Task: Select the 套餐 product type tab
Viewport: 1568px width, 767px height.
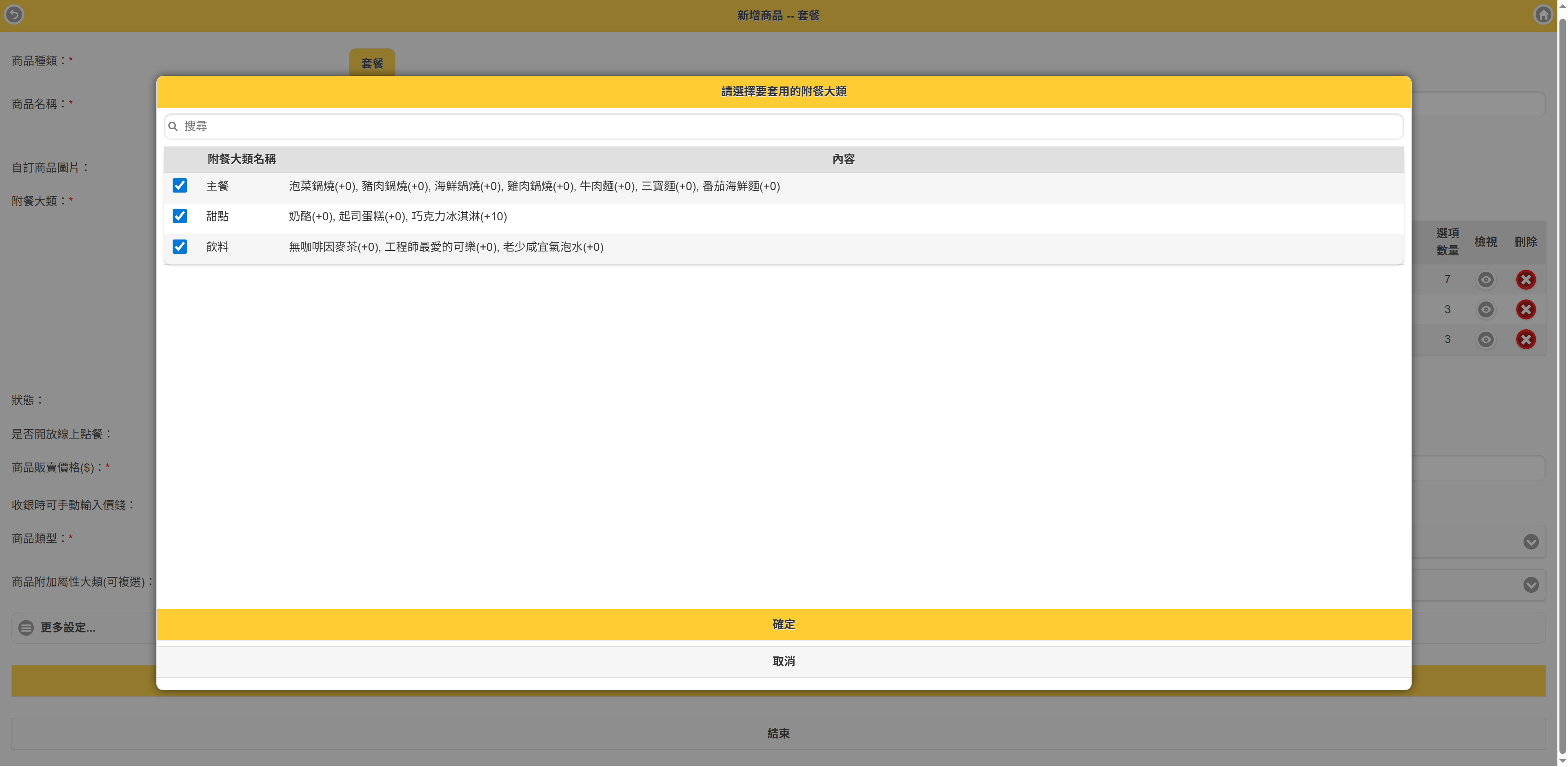Action: tap(372, 63)
